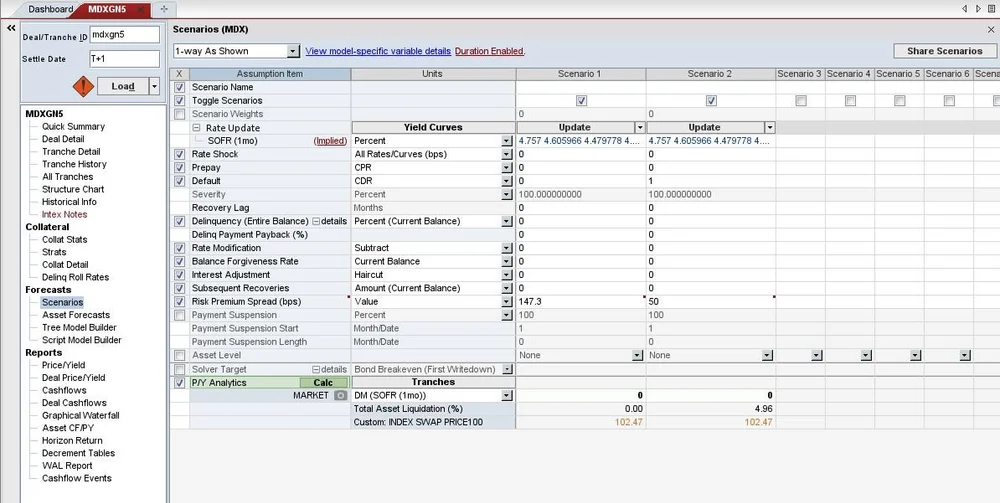The height and width of the screenshot is (503, 1000).
Task: Open Default CDR units dropdown
Action: (x=507, y=181)
